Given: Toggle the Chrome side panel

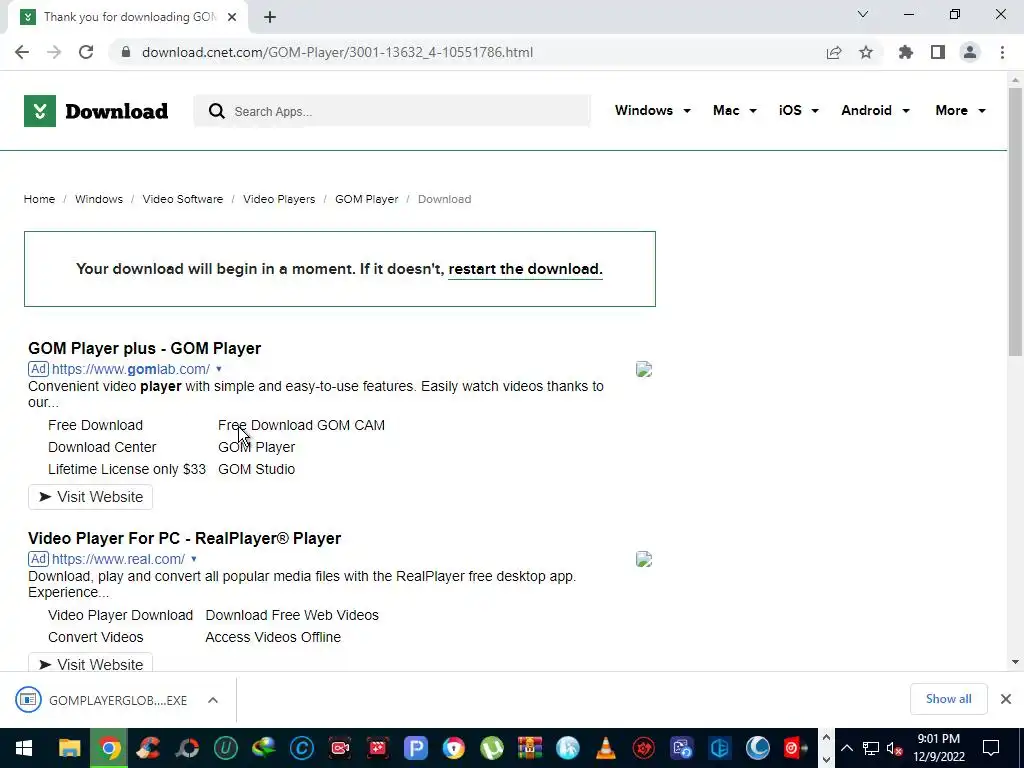Looking at the screenshot, I should [938, 52].
